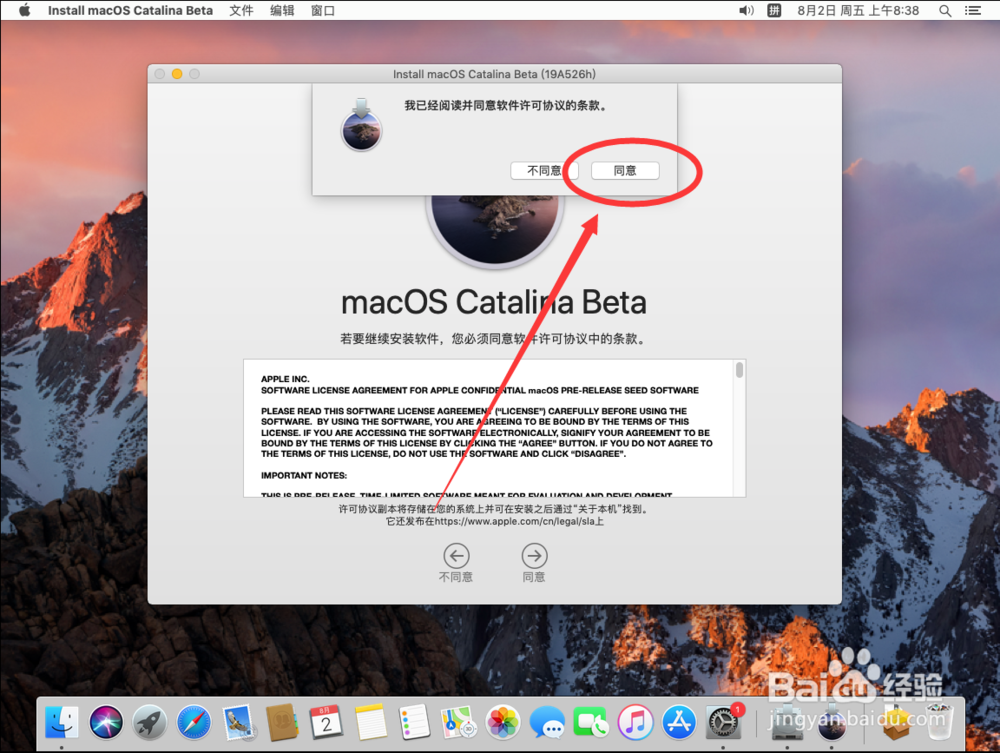Viewport: 1000px width, 753px height.
Task: Open Messages blue bubble icon in Dock
Action: click(547, 722)
